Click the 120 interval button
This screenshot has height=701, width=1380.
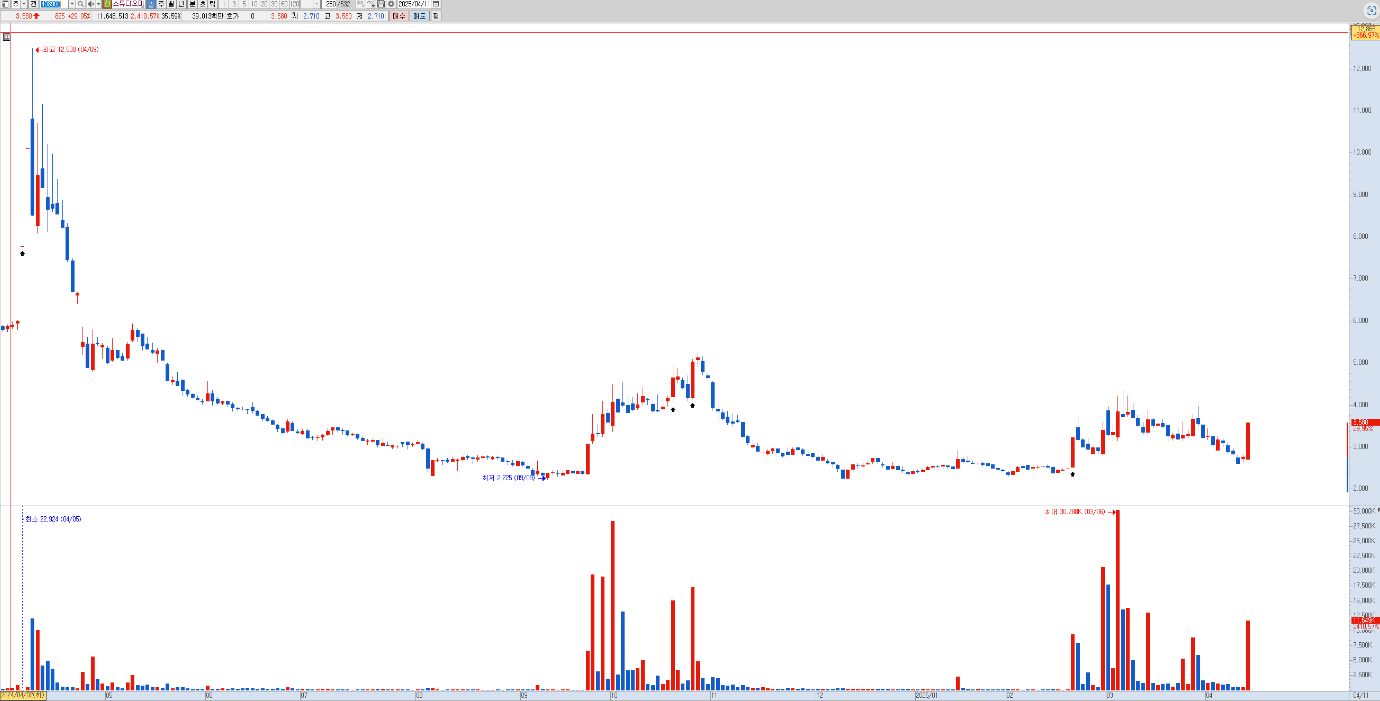294,5
